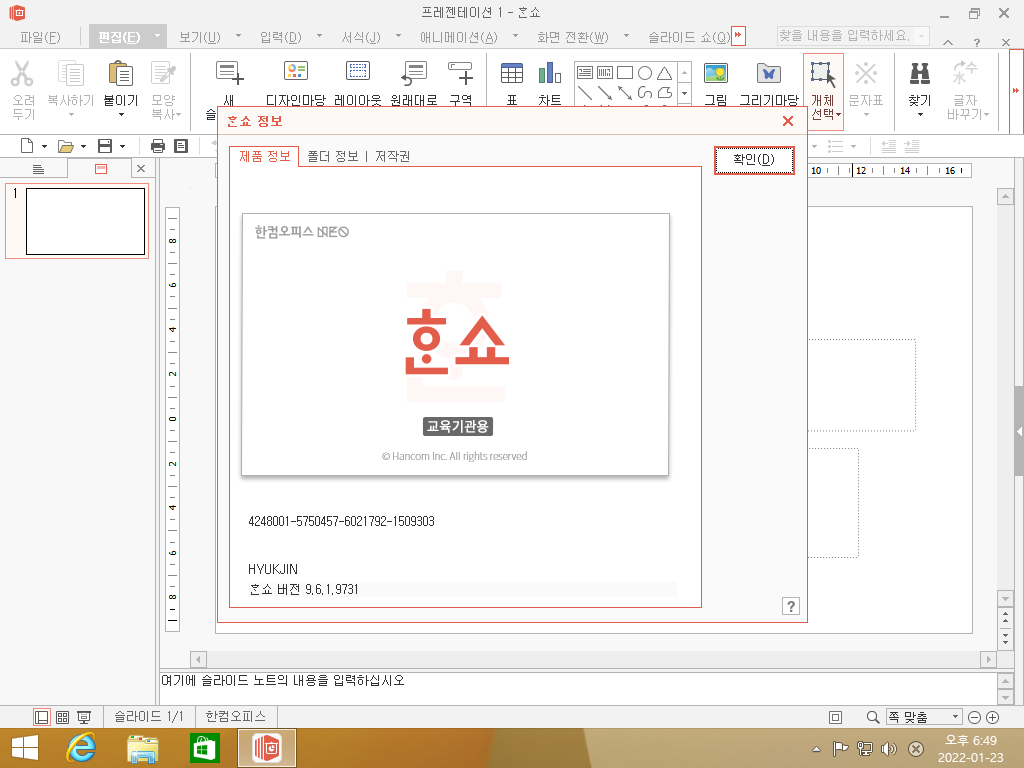Select the triangle shape in gallery
Screen dimensions: 1024x768
(664, 72)
